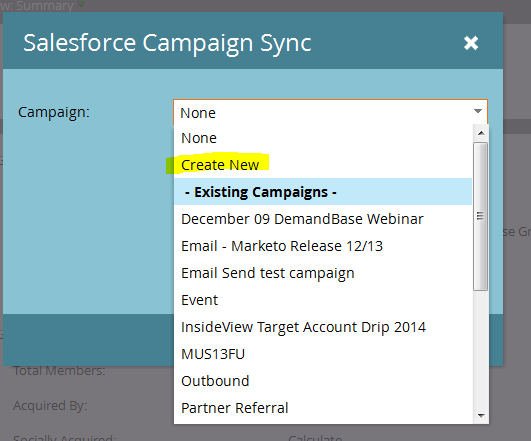The height and width of the screenshot is (441, 531).
Task: Click the Summary view label in background
Action: point(45,5)
